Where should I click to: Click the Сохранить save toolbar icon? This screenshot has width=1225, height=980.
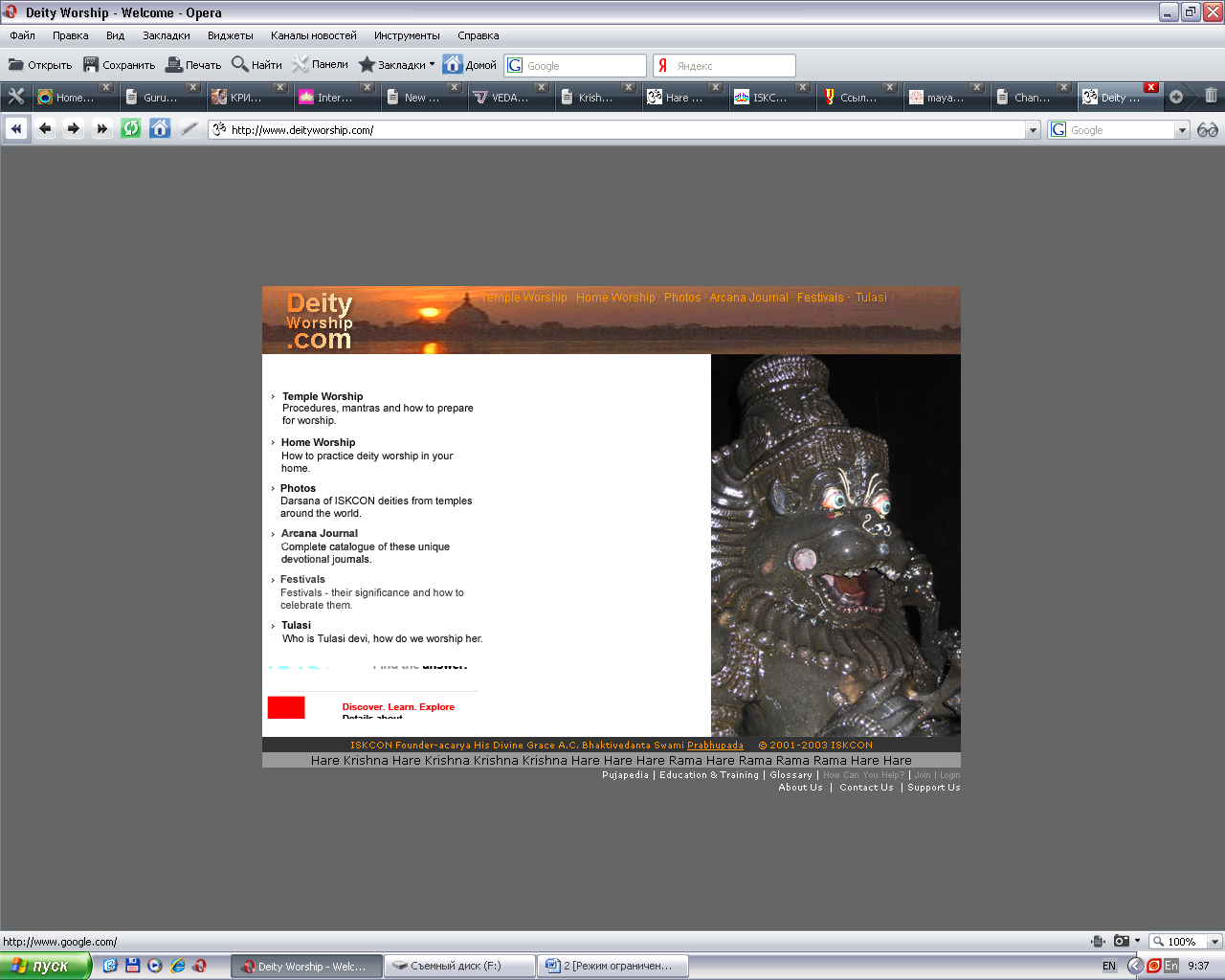click(120, 65)
